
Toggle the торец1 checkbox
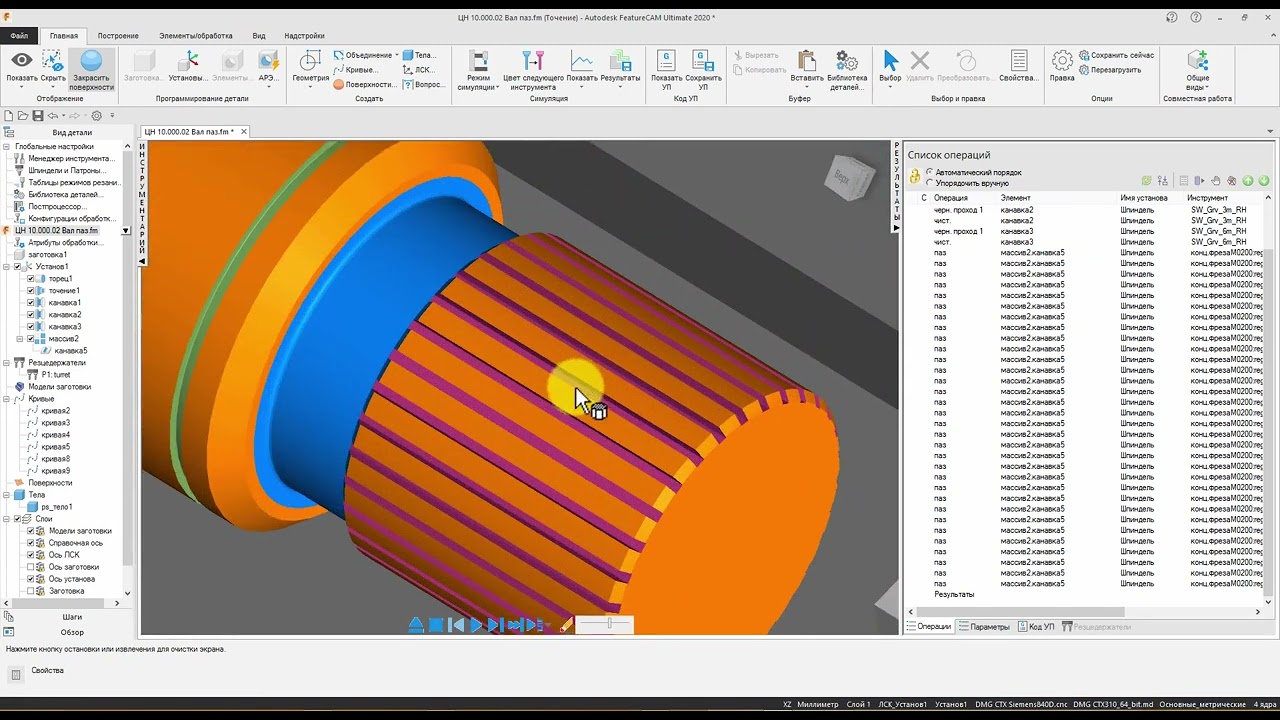pyautogui.click(x=30, y=279)
